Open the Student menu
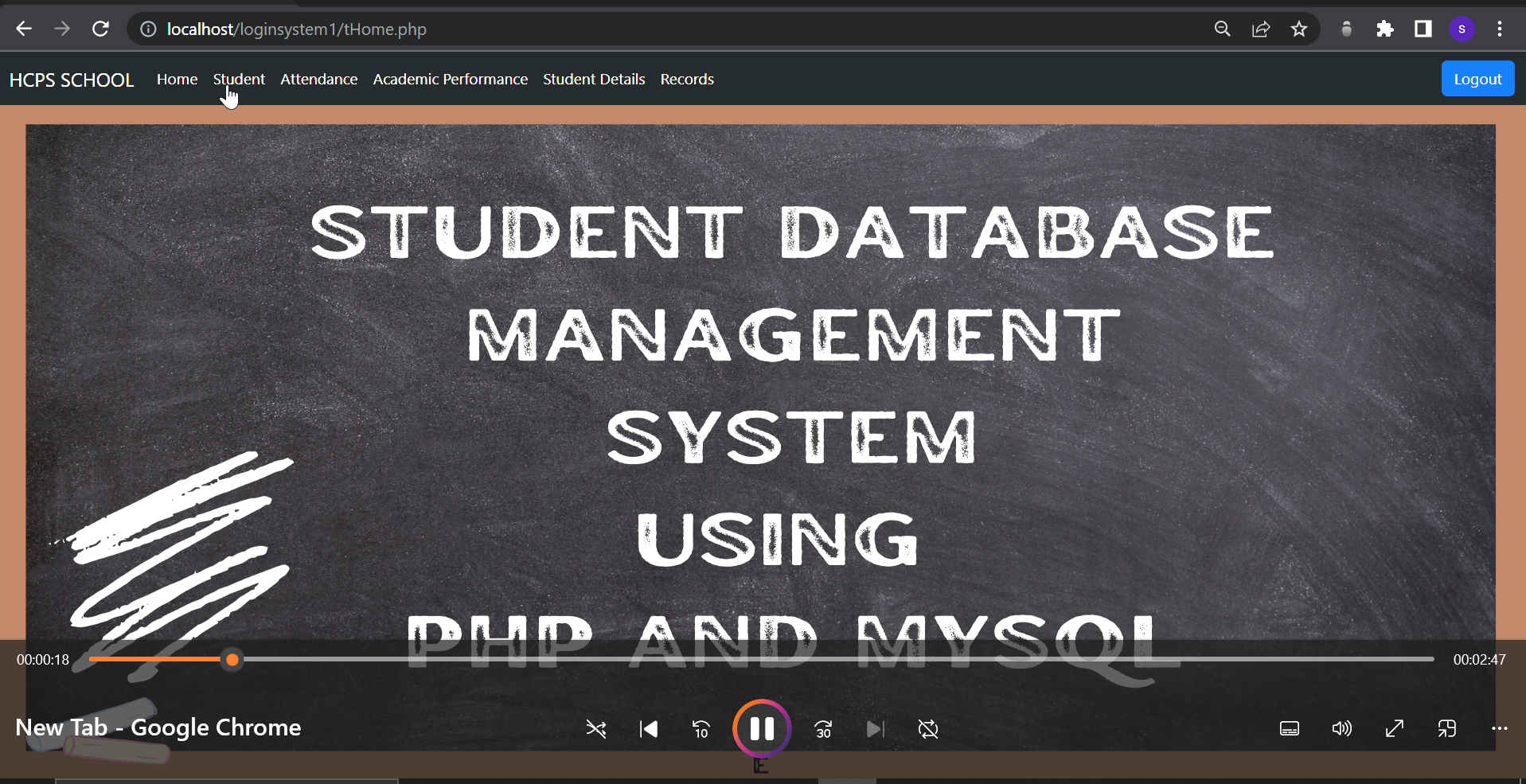The image size is (1526, 784). coord(239,80)
